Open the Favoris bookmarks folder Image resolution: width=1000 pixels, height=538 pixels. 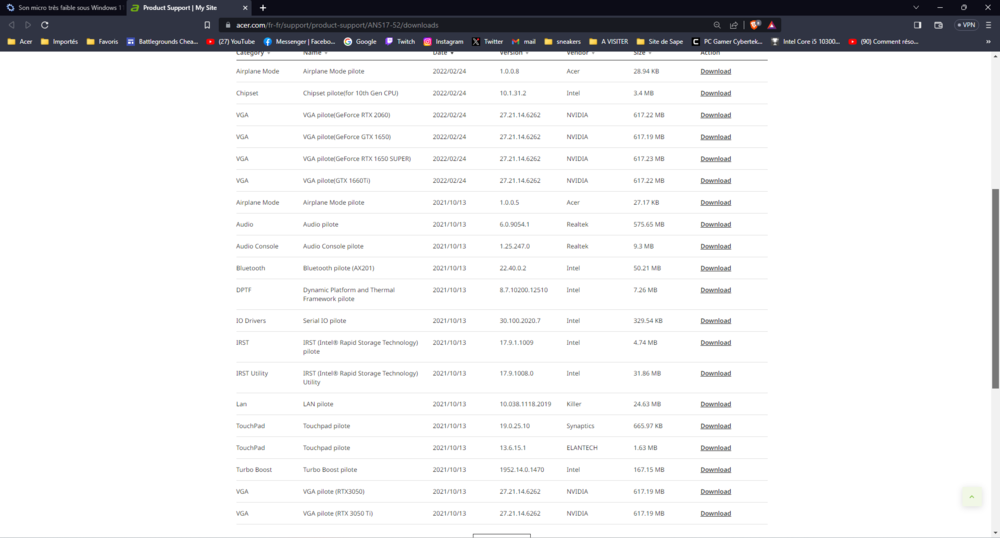pyautogui.click(x=102, y=41)
